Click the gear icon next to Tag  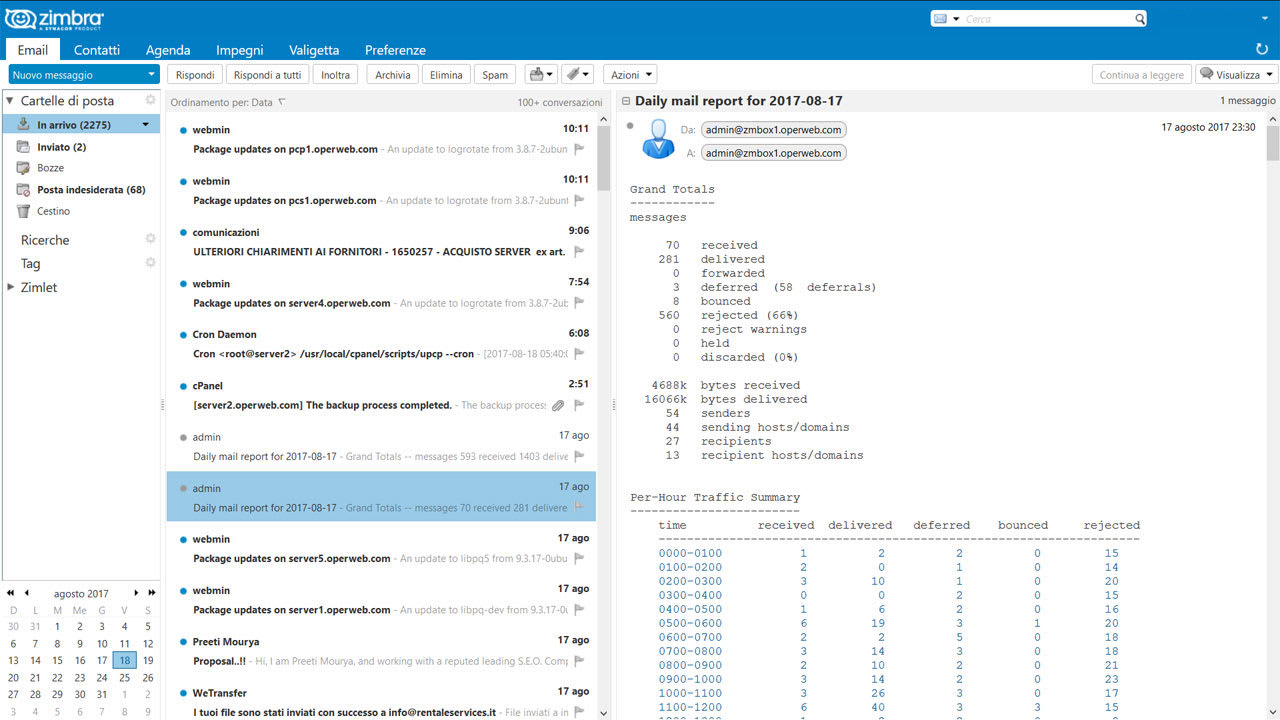151,263
